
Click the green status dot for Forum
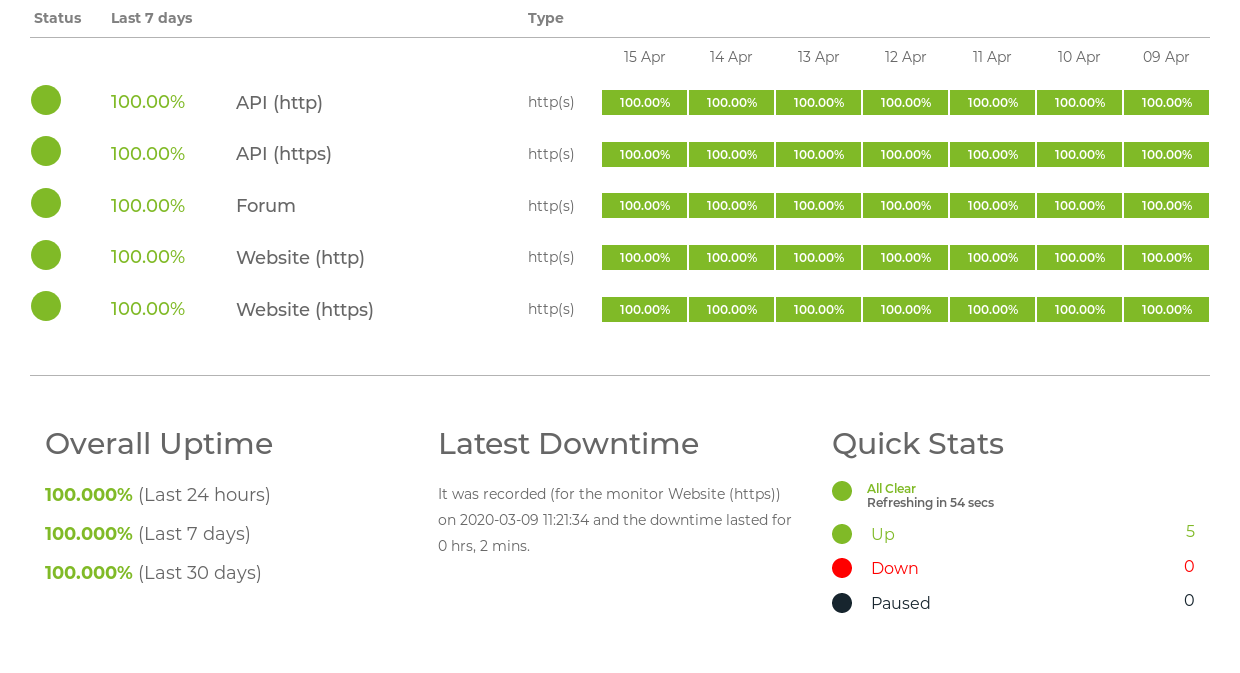click(46, 203)
